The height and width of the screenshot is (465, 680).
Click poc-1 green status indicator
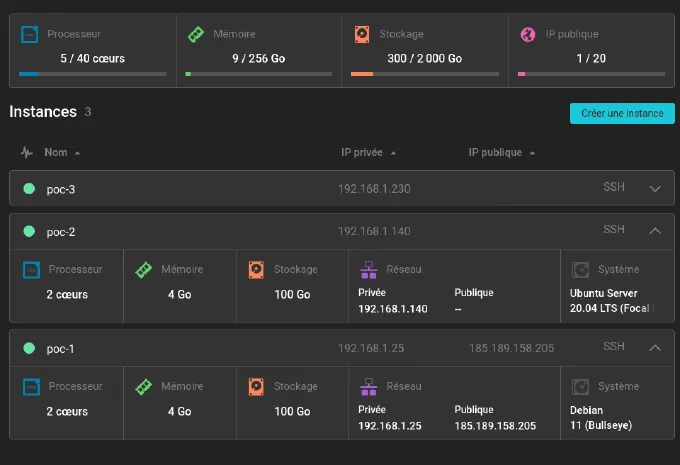[29, 348]
